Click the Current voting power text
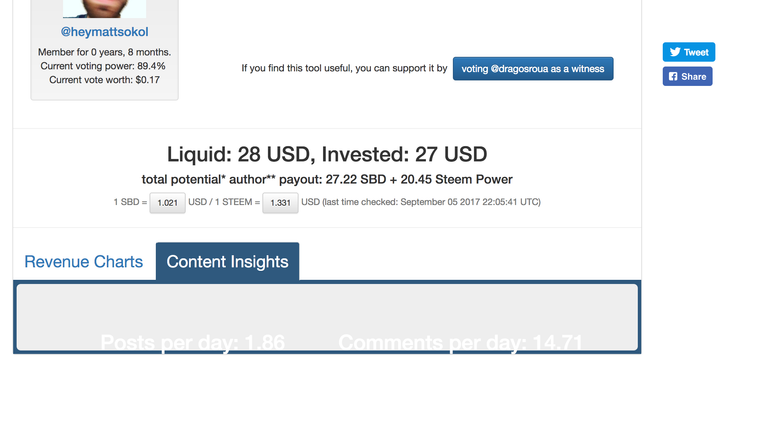Image resolution: width=768 pixels, height=435 pixels. (x=103, y=66)
